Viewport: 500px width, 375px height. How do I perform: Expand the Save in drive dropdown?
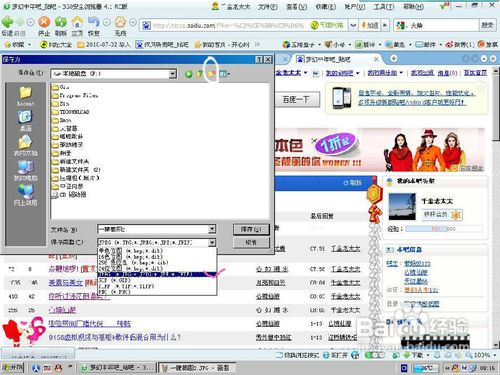[173, 74]
